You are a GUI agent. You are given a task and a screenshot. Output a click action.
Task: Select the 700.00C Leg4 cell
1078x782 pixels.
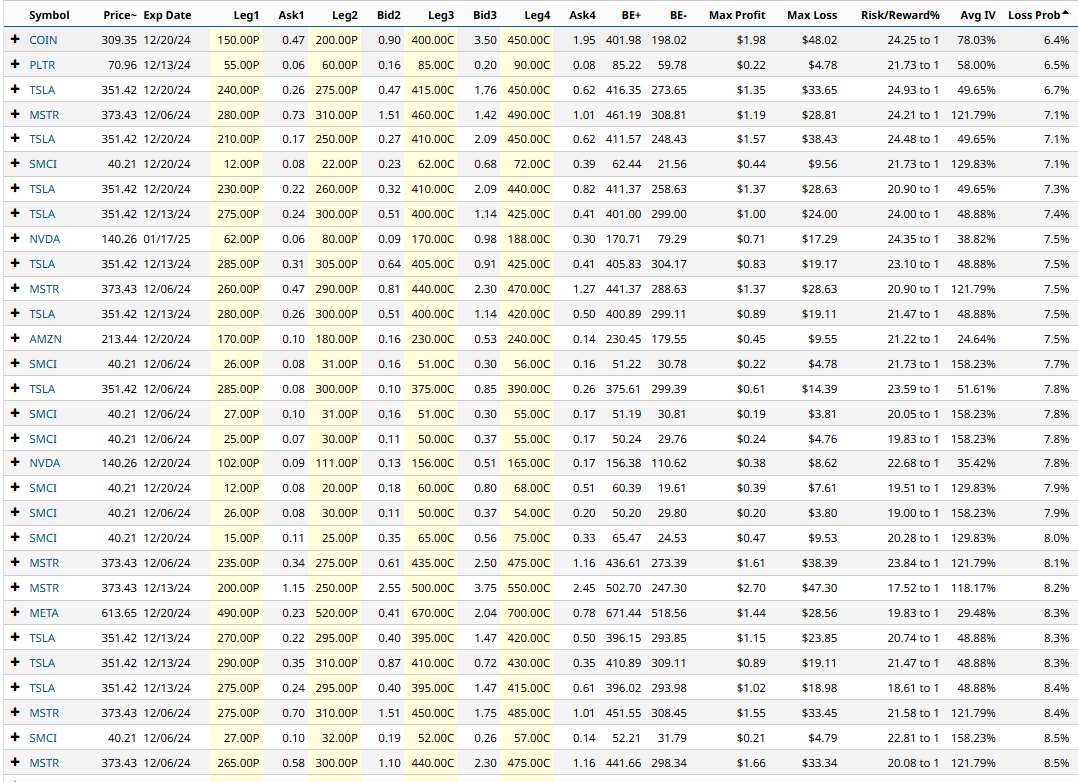point(529,613)
